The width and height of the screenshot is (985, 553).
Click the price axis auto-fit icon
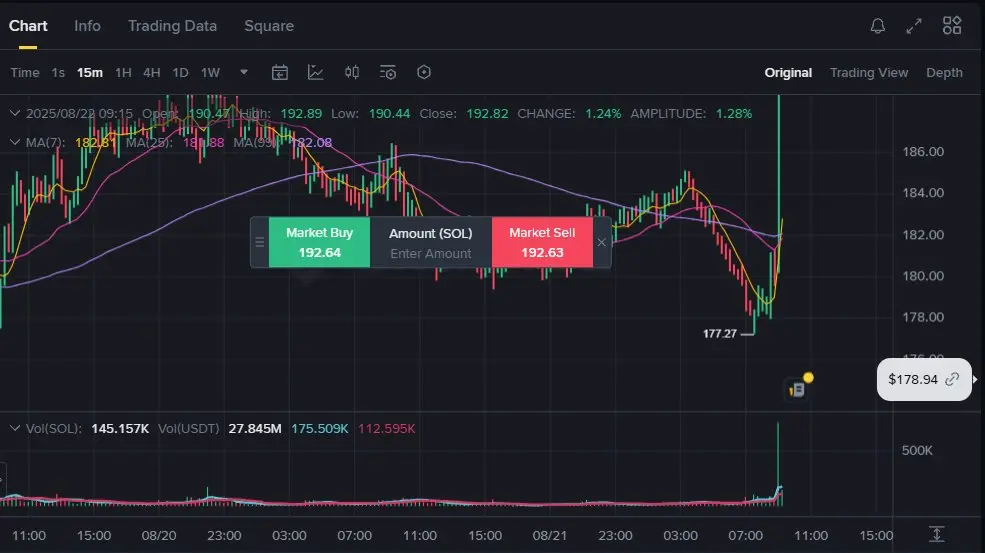(937, 534)
